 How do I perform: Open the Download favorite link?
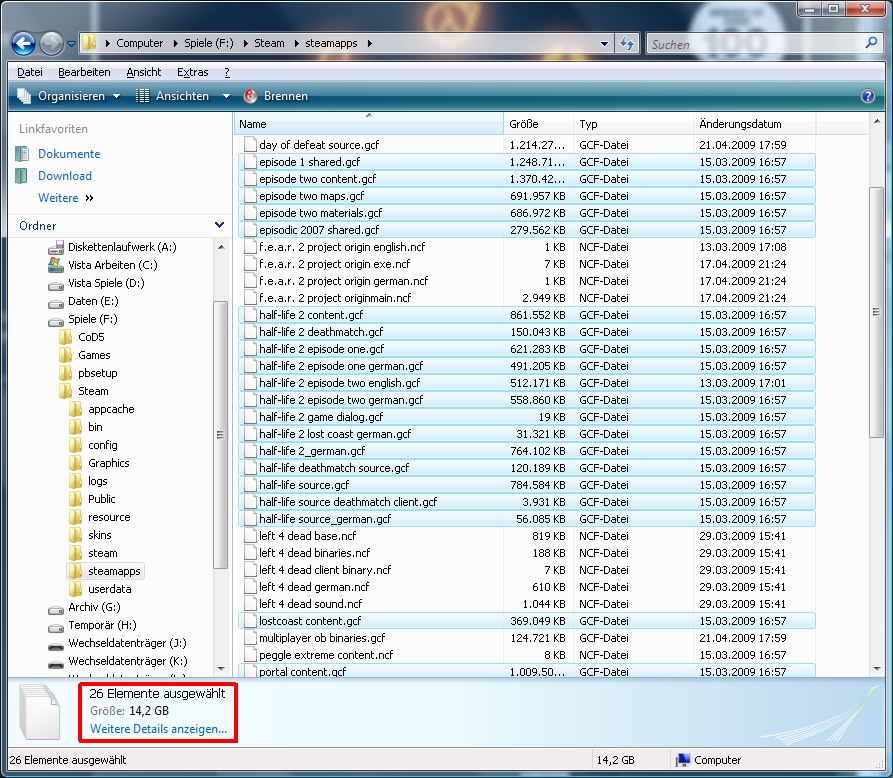click(65, 176)
